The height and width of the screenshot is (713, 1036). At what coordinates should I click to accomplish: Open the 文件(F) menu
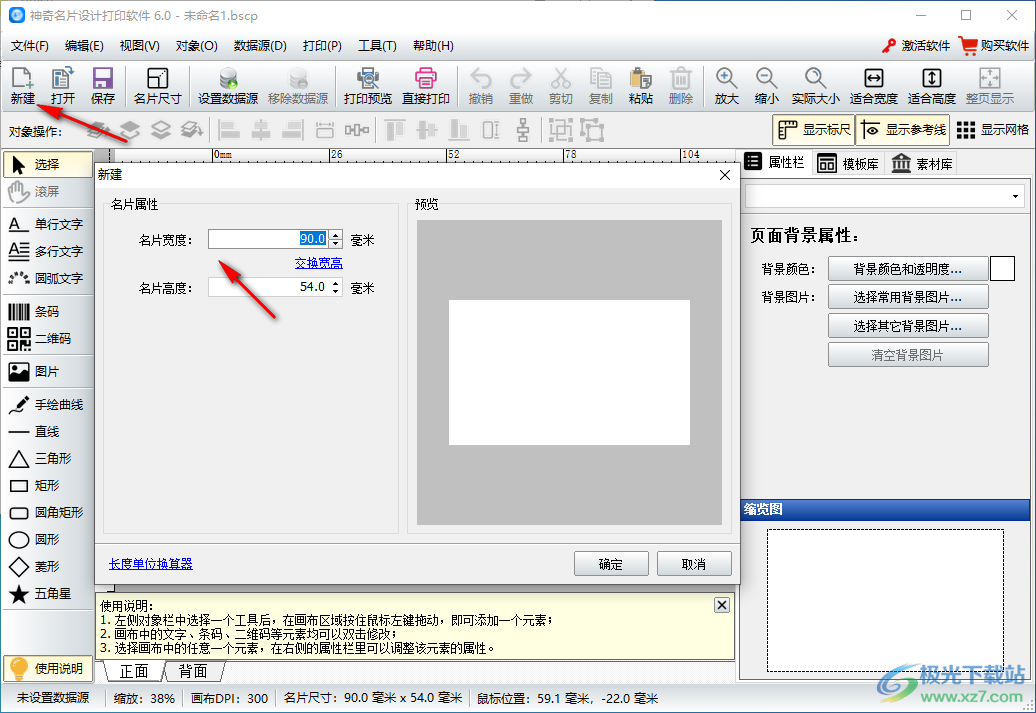pos(30,46)
